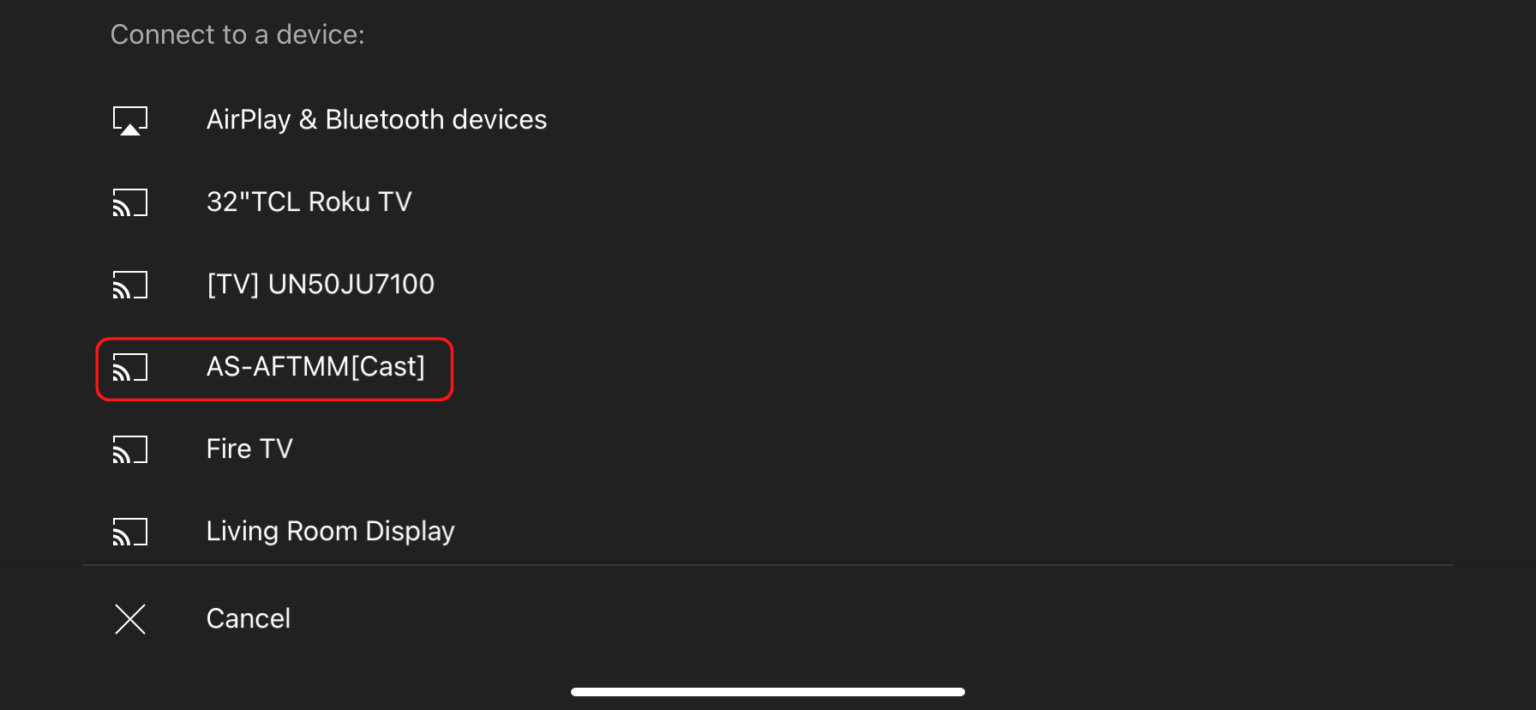Tap the Cast icon for AS-AFTMM[Cast]
The image size is (1536, 710).
130,367
